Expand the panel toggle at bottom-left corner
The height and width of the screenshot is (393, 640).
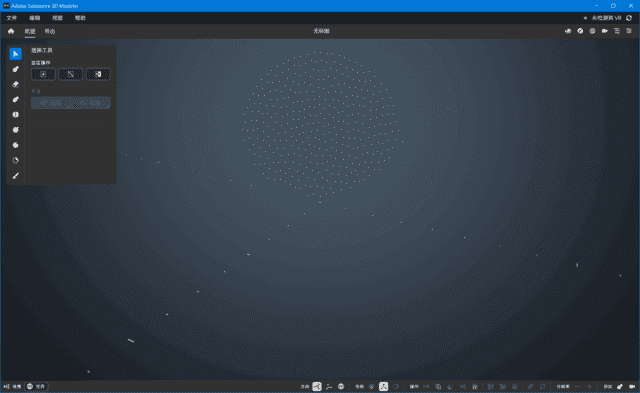pos(6,386)
